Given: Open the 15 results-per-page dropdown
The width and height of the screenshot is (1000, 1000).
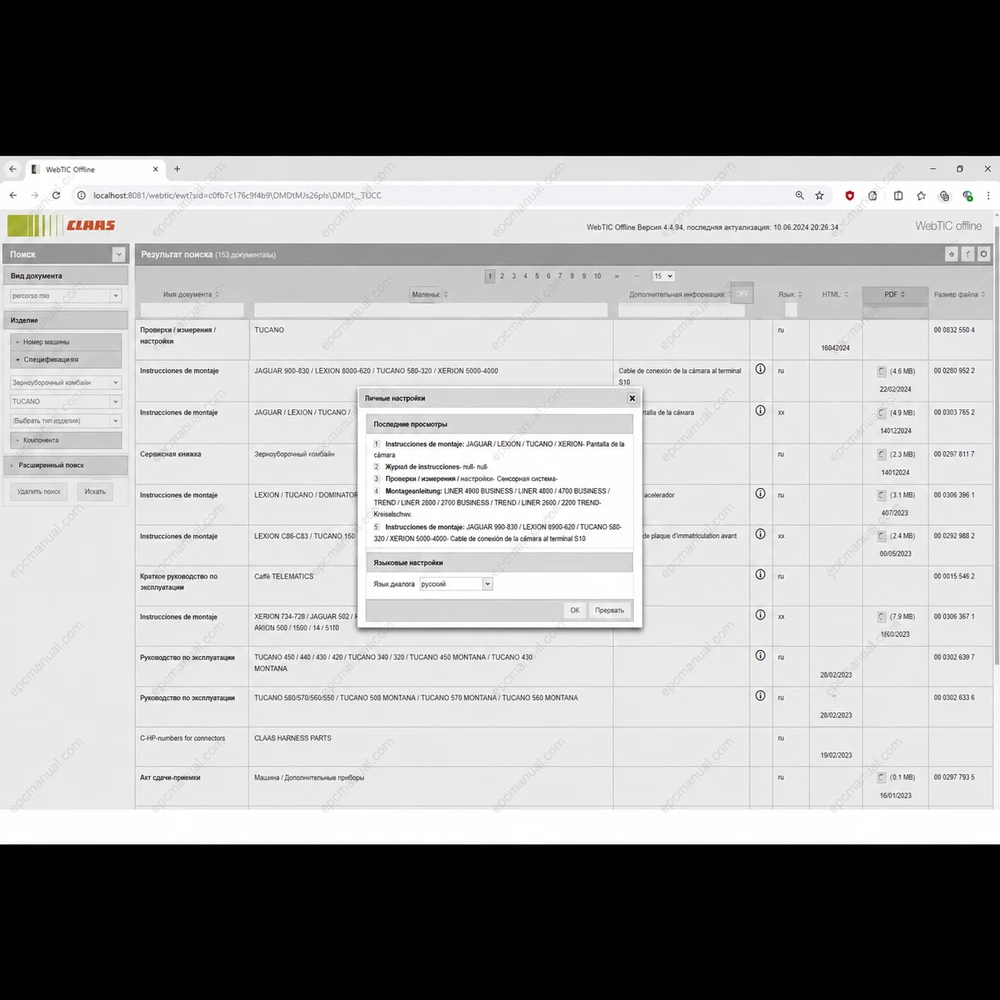Looking at the screenshot, I should pyautogui.click(x=663, y=276).
